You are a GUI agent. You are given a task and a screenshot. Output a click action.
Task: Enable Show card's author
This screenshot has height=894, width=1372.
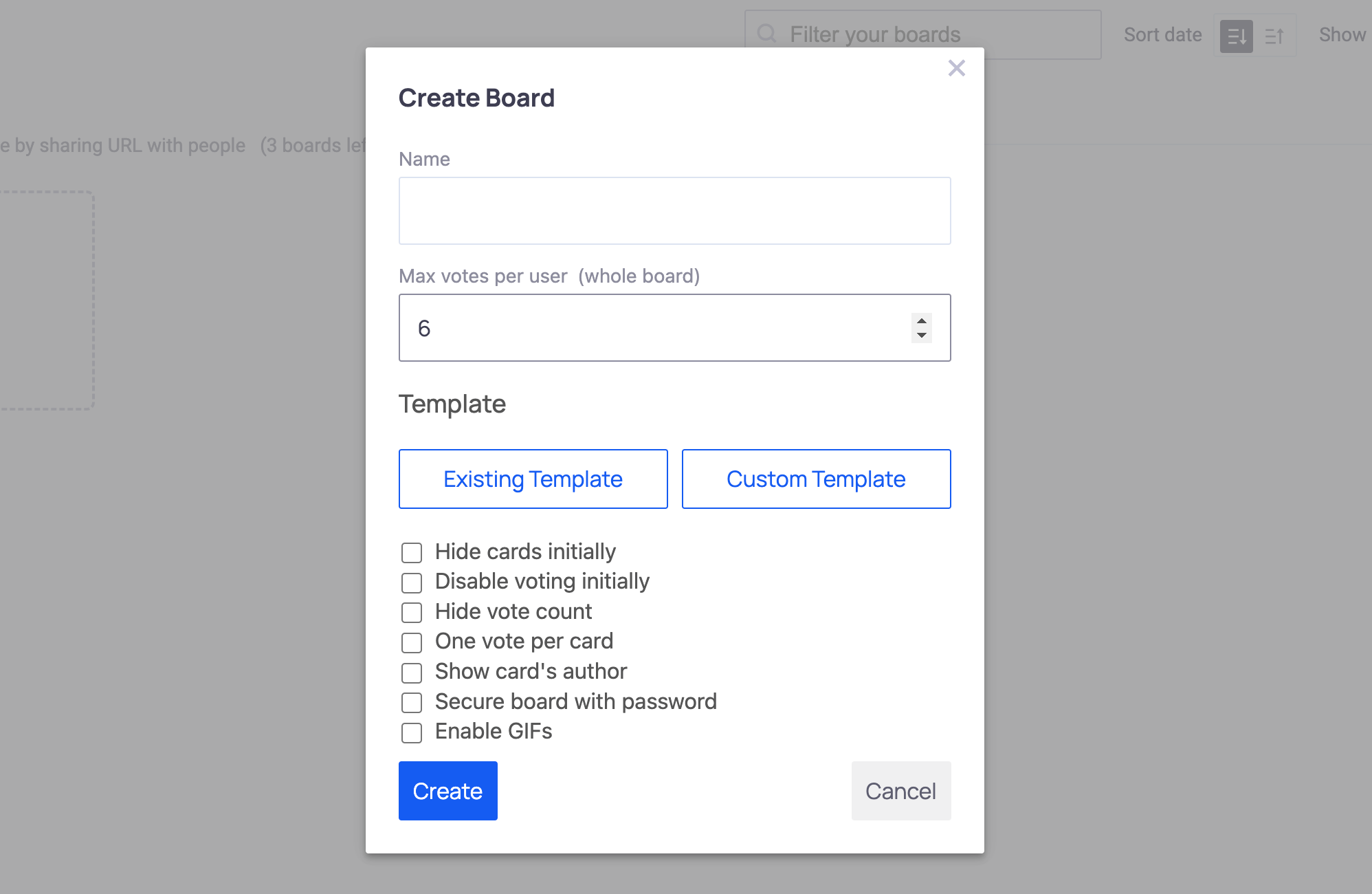point(412,673)
